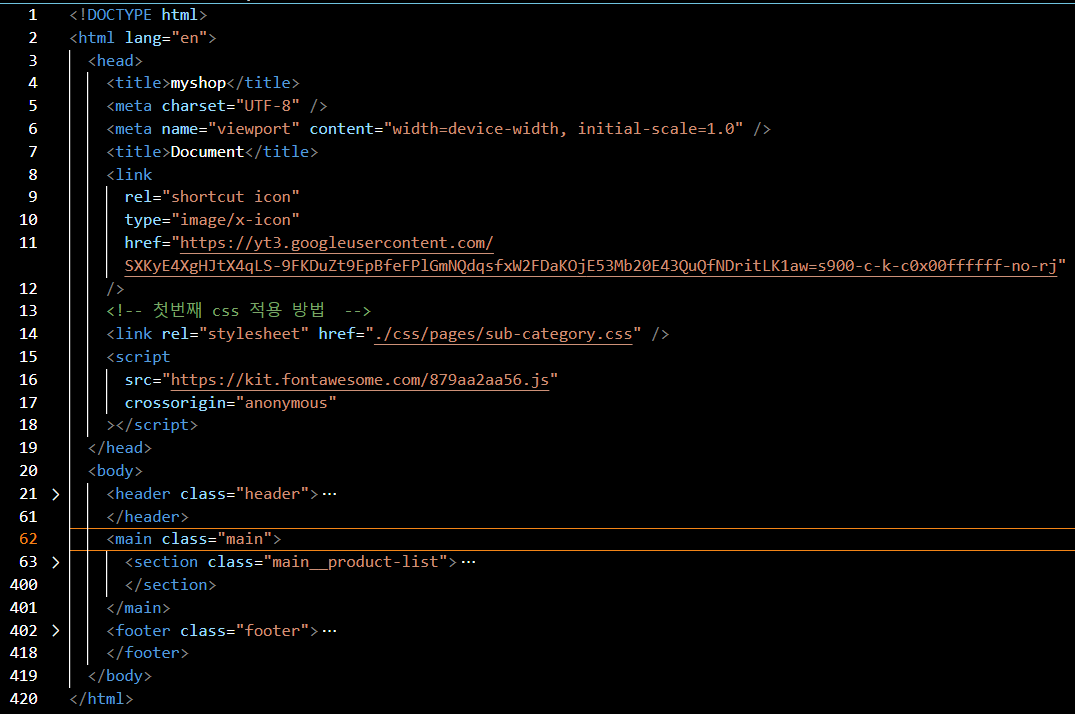Viewport: 1075px width, 714px height.
Task: Click the myshop title text
Action: 198,84
